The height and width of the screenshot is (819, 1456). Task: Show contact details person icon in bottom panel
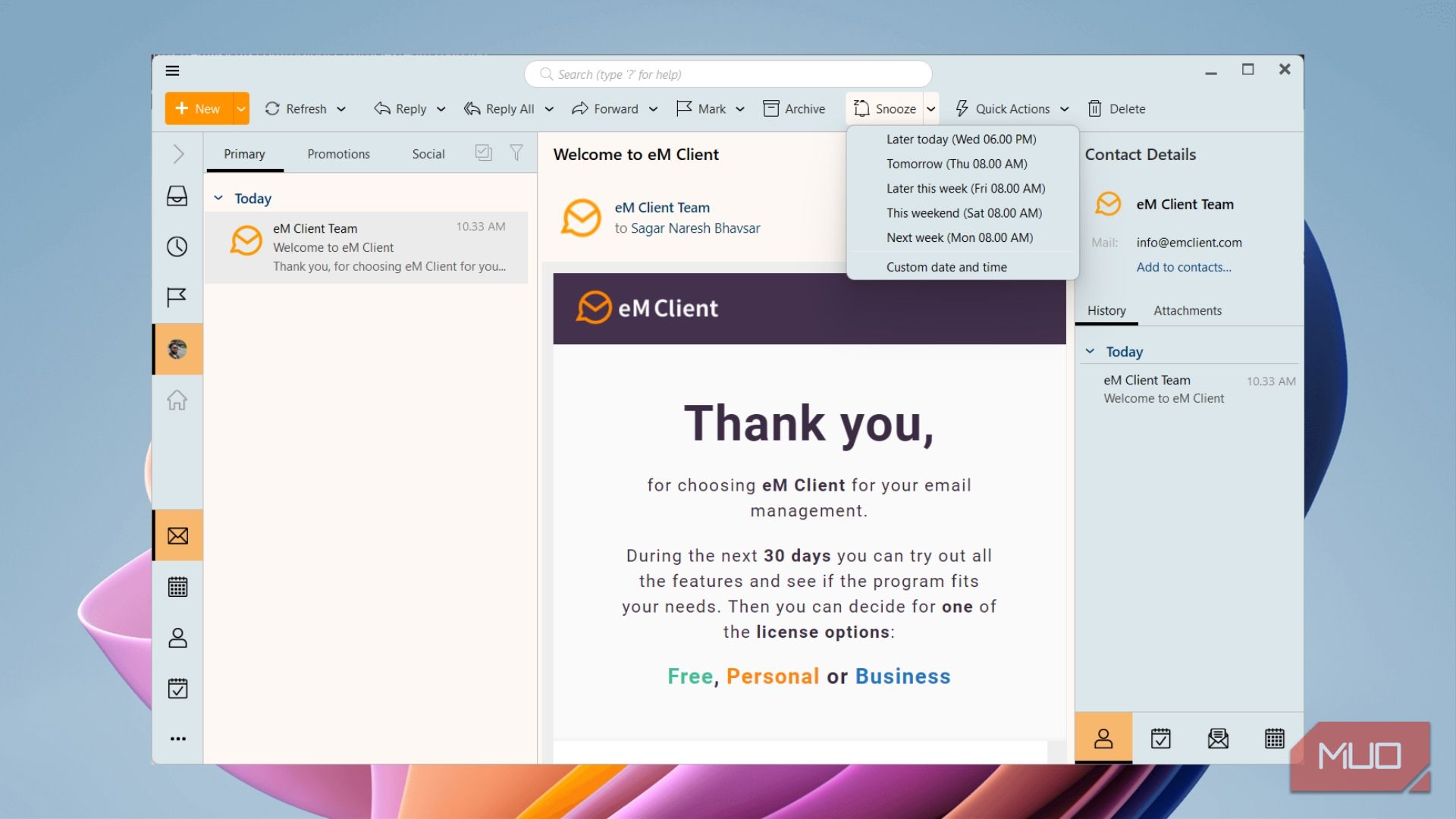1103,739
